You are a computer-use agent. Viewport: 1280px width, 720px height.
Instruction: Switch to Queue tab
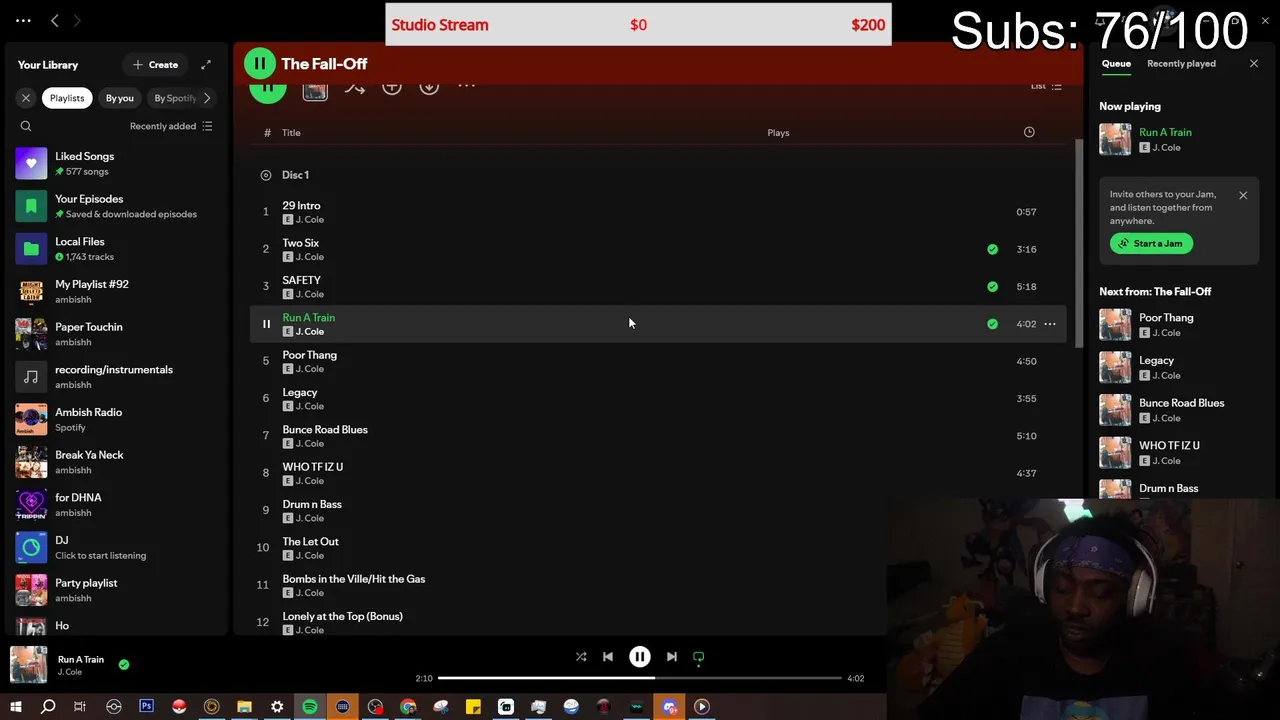click(x=1116, y=63)
